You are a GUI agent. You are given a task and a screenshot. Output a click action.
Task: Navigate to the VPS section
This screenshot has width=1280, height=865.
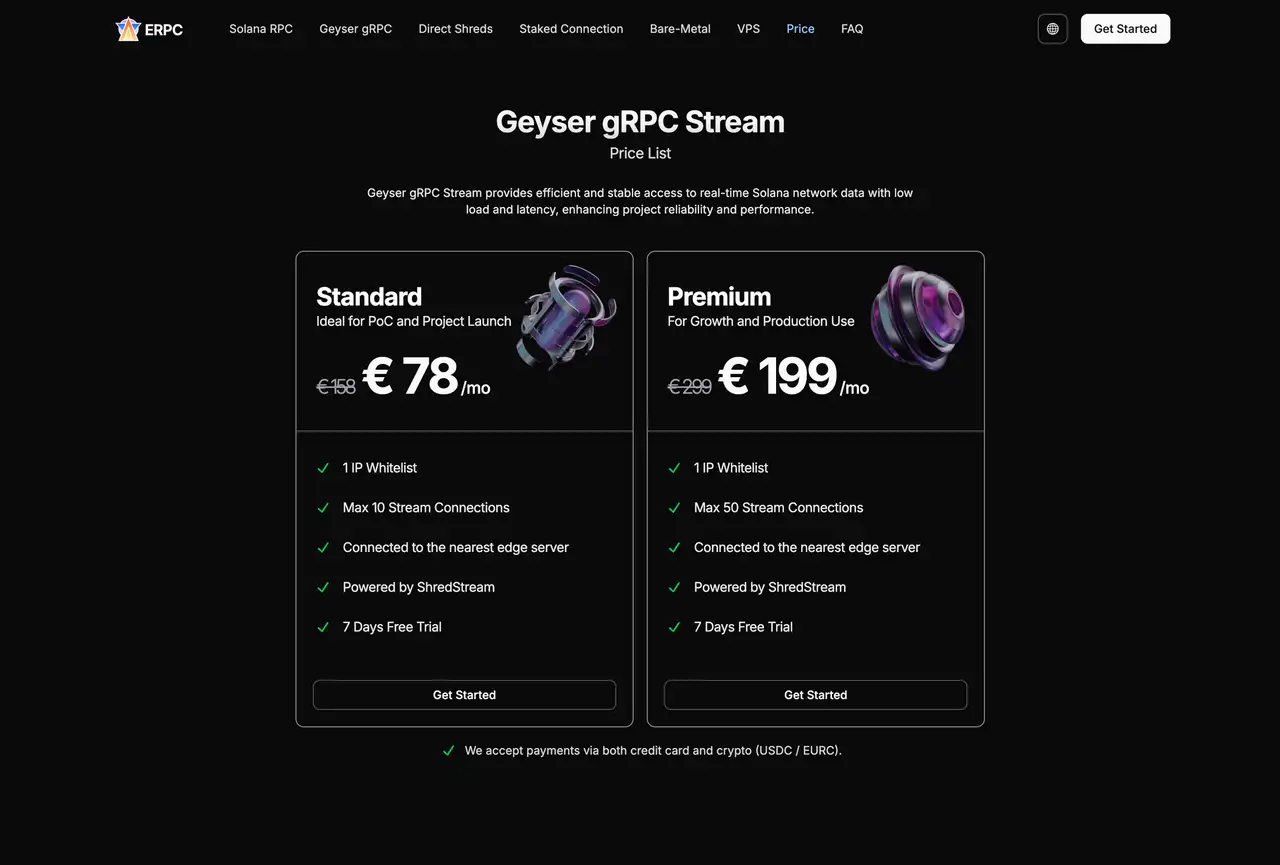click(x=748, y=29)
